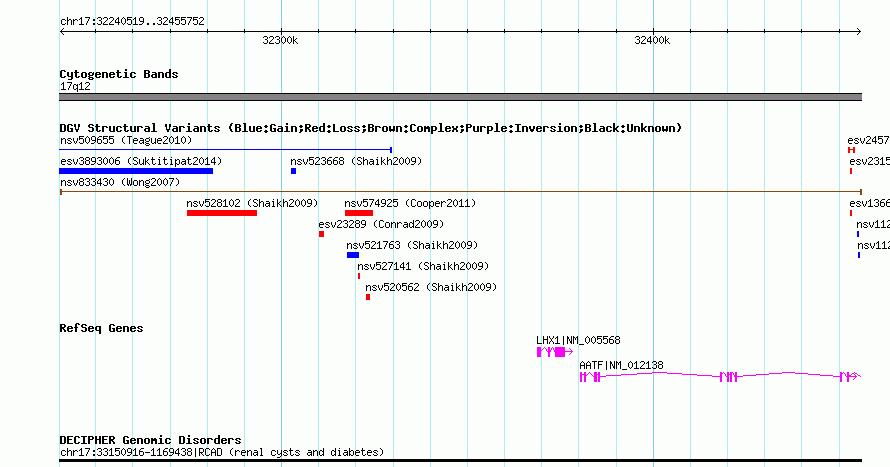
Task: Click the AATF|NM_012138 gene label
Action: pos(621,365)
